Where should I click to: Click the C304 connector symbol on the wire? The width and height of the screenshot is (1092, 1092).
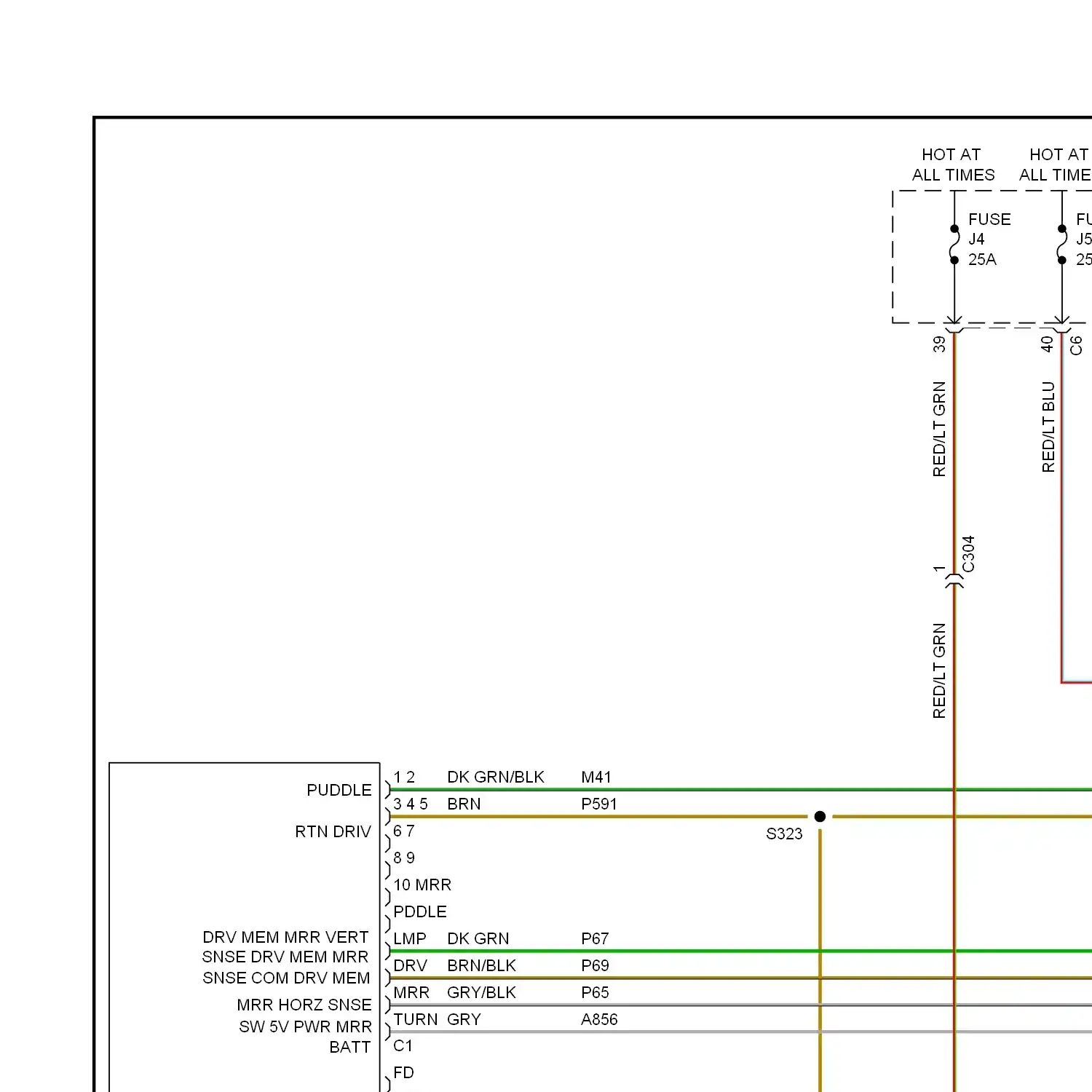click(x=954, y=580)
